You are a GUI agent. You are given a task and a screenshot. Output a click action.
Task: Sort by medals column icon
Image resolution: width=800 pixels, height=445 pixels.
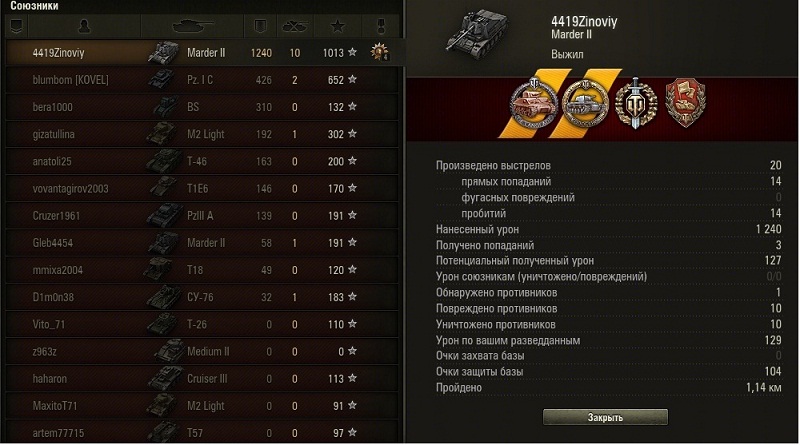click(x=381, y=26)
